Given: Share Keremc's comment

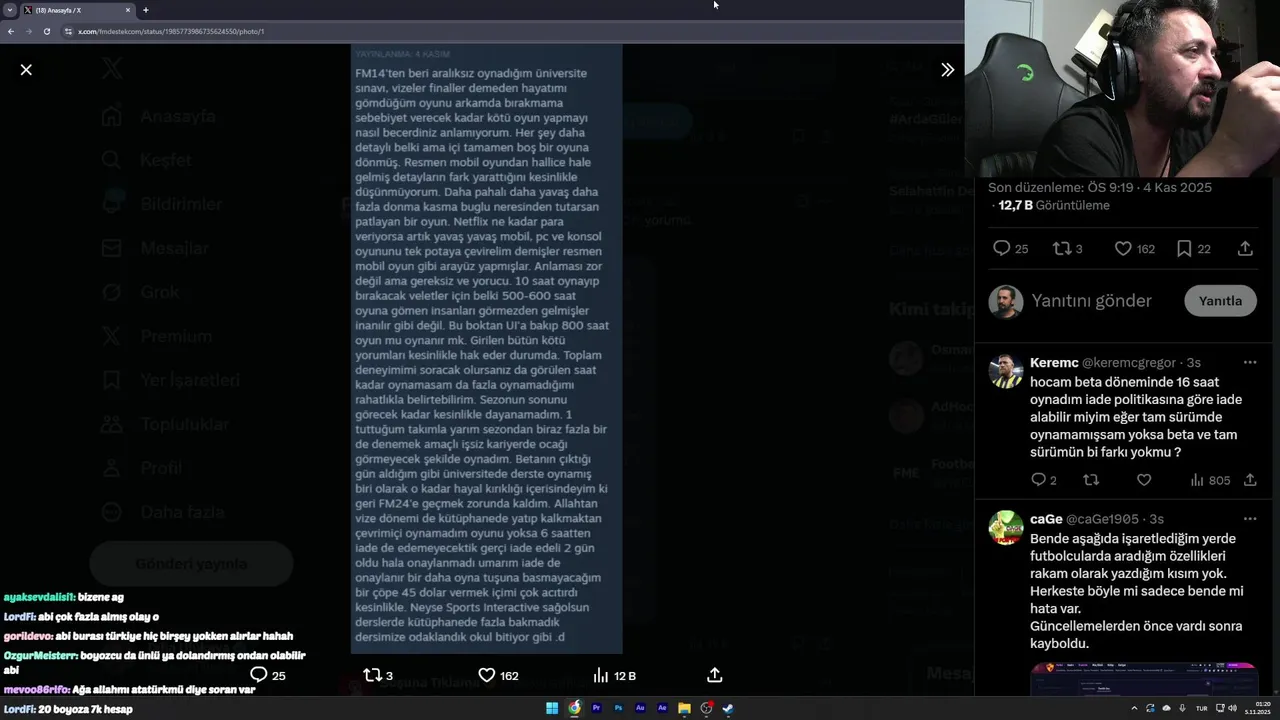Looking at the screenshot, I should pos(1250,480).
